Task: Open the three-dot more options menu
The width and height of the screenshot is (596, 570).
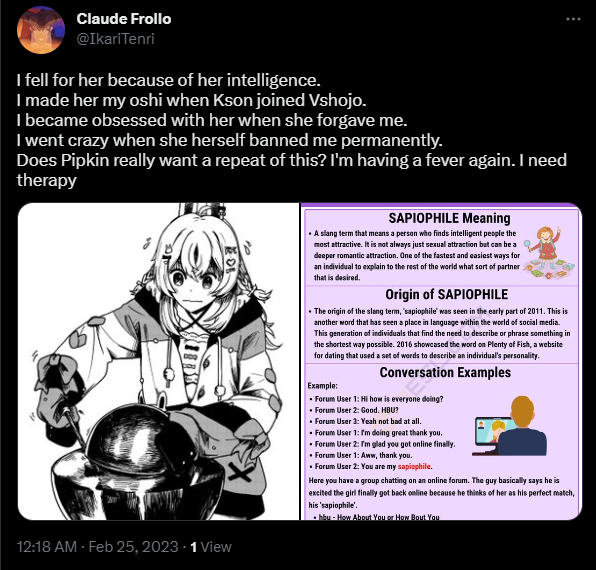Action: tap(573, 19)
